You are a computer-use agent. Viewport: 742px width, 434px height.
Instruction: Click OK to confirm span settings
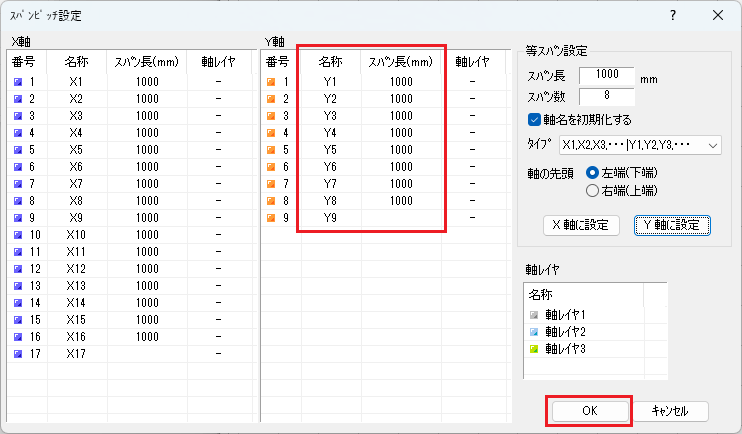588,411
